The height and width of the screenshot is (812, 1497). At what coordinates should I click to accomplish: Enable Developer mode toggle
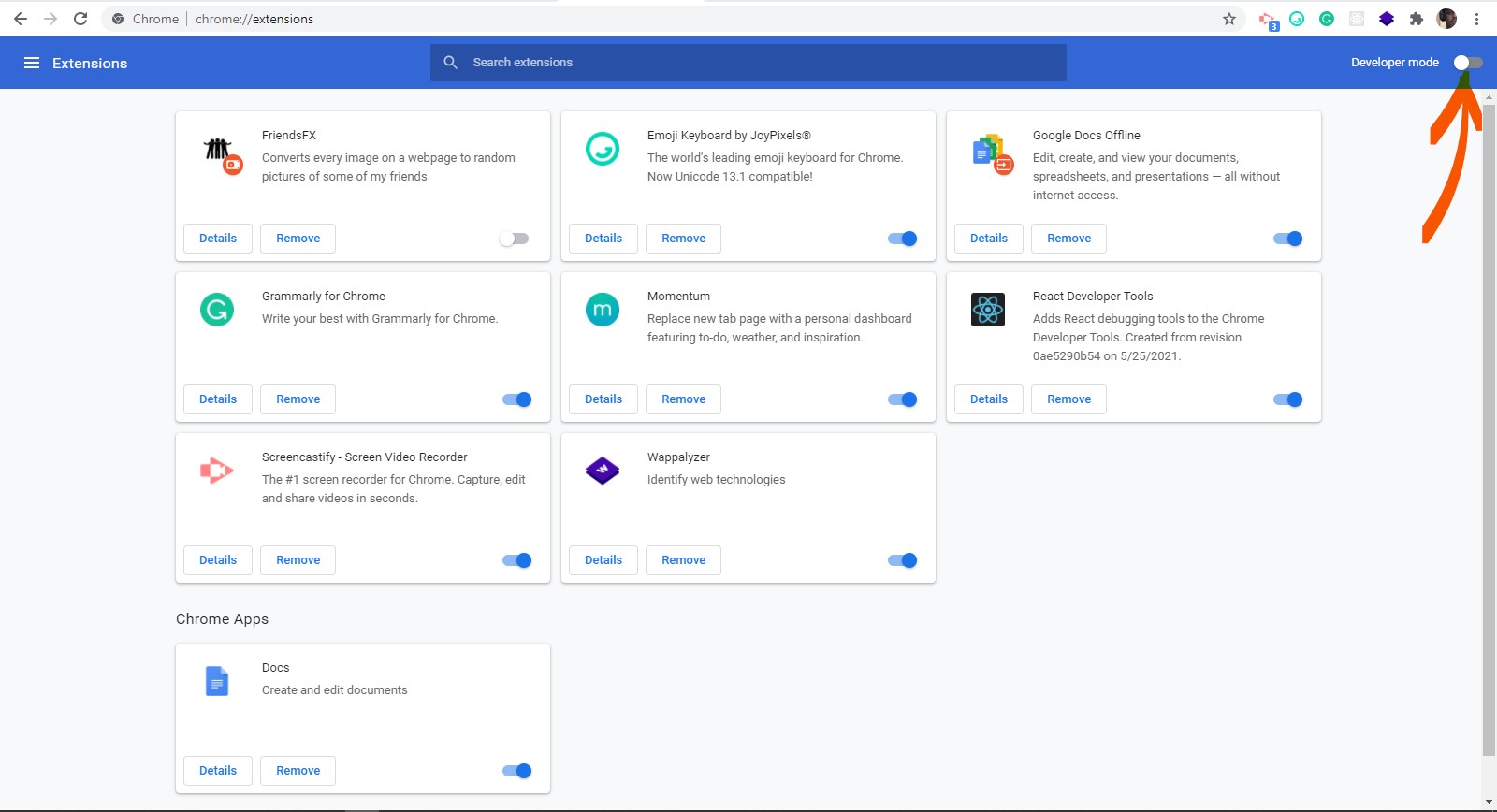[x=1468, y=63]
